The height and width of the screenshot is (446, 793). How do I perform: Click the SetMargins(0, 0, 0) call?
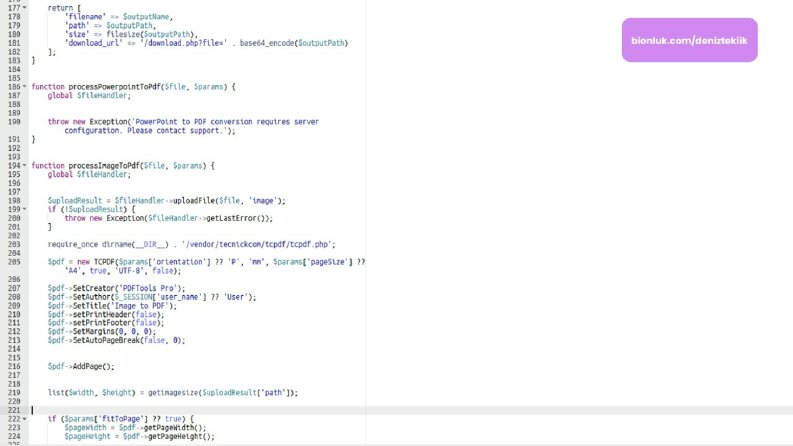112,332
